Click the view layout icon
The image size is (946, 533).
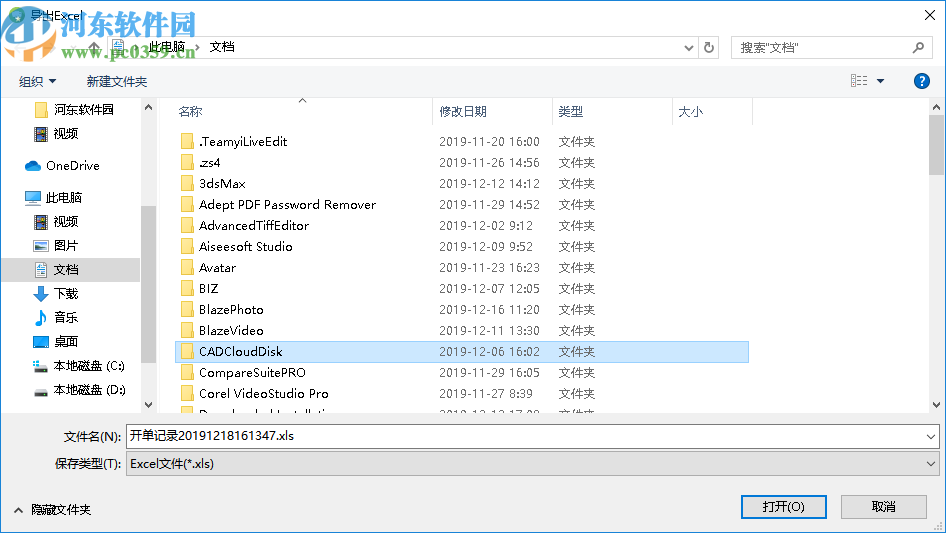[859, 81]
